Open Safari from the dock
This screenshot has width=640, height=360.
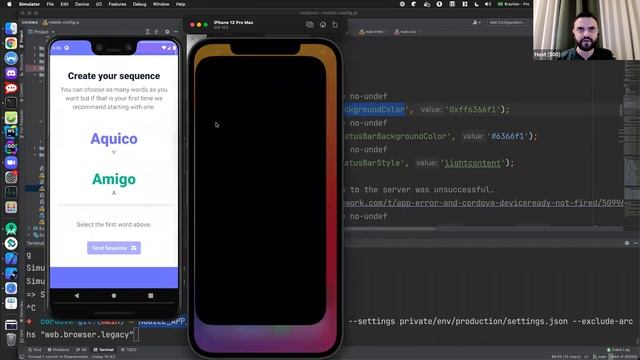coord(11,288)
